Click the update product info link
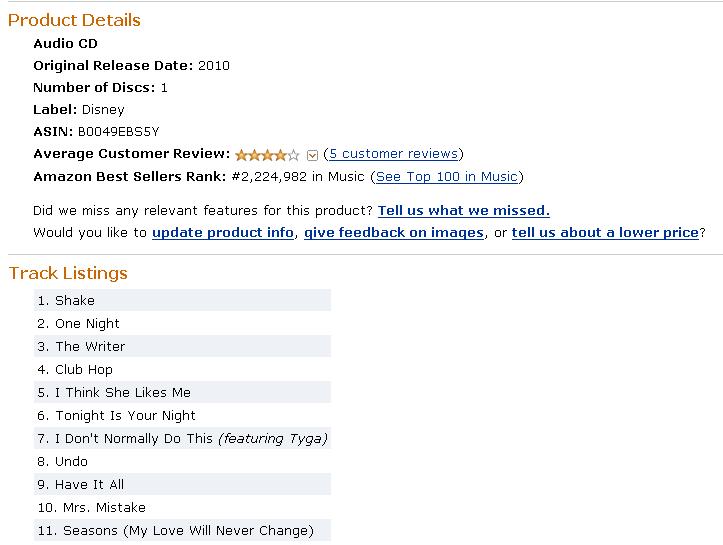This screenshot has width=723, height=545. pos(223,233)
